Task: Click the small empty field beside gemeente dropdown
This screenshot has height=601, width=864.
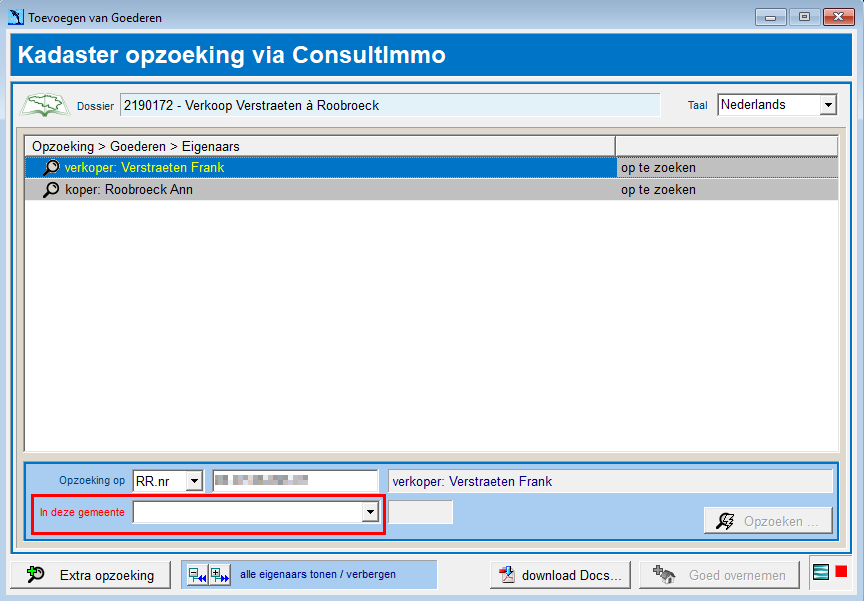Action: 420,512
